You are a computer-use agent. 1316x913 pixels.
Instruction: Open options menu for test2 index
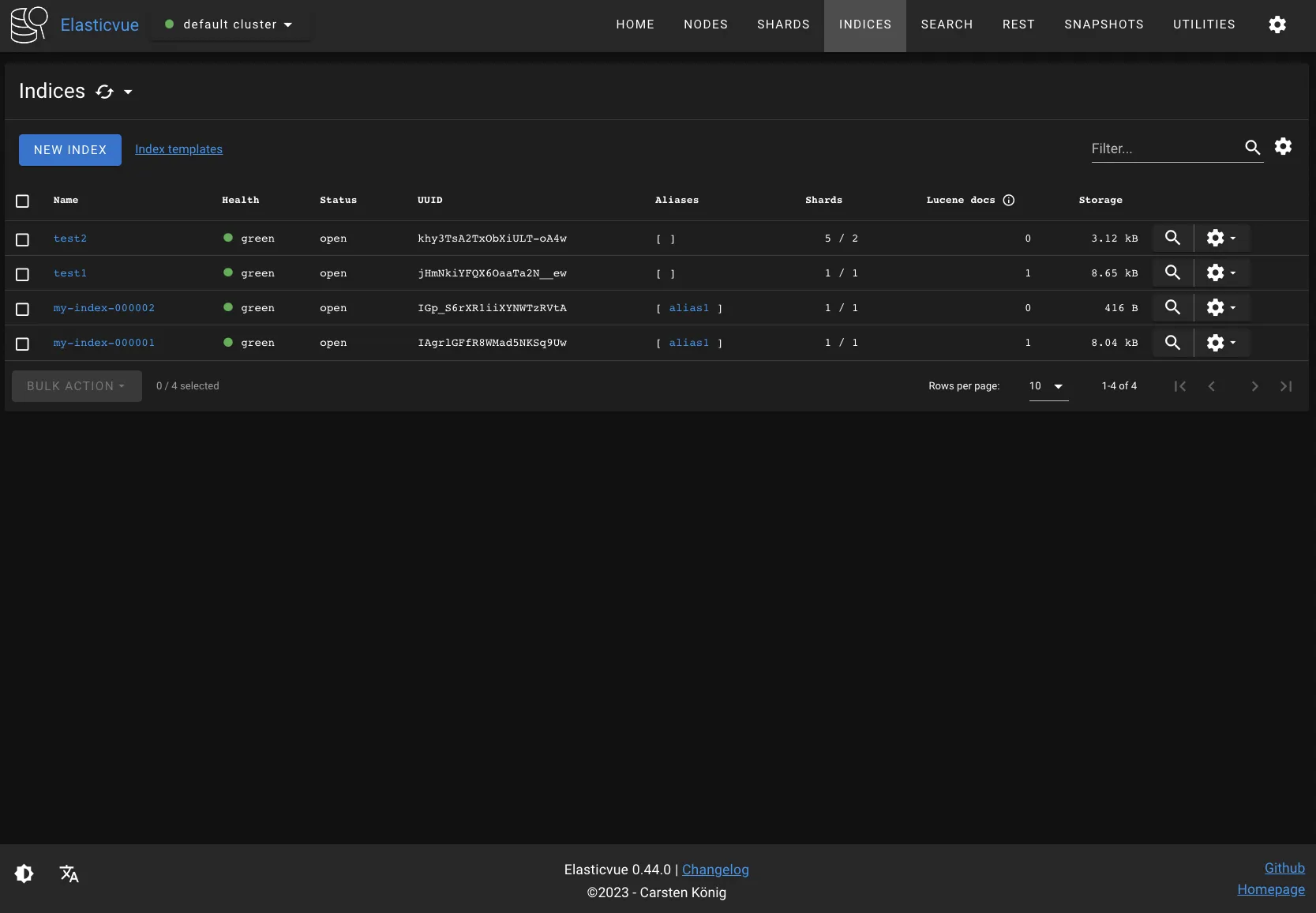pos(1221,238)
